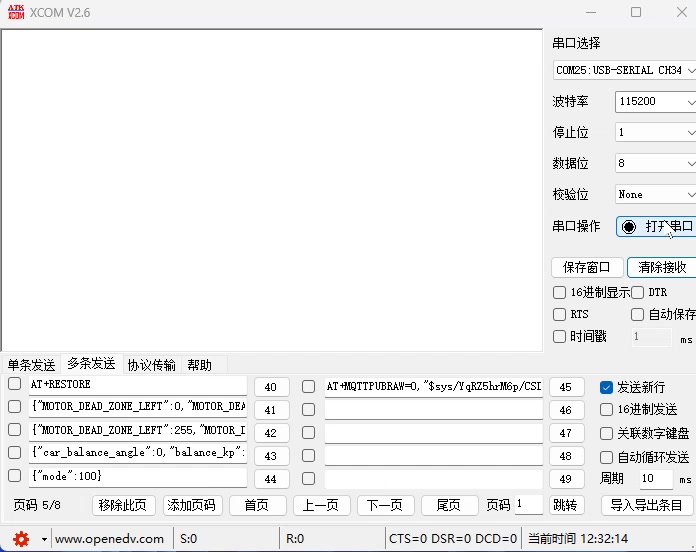Open the arrow menu beside the gear
This screenshot has width=696, height=552.
(44, 539)
